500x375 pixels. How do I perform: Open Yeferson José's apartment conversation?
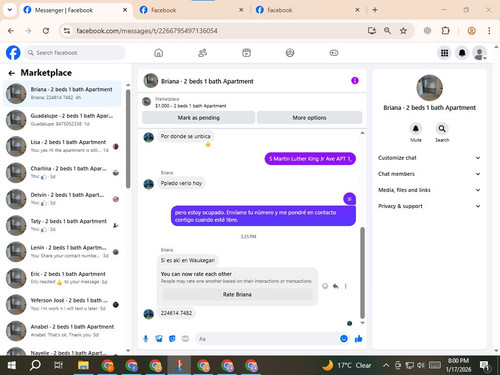click(63, 304)
